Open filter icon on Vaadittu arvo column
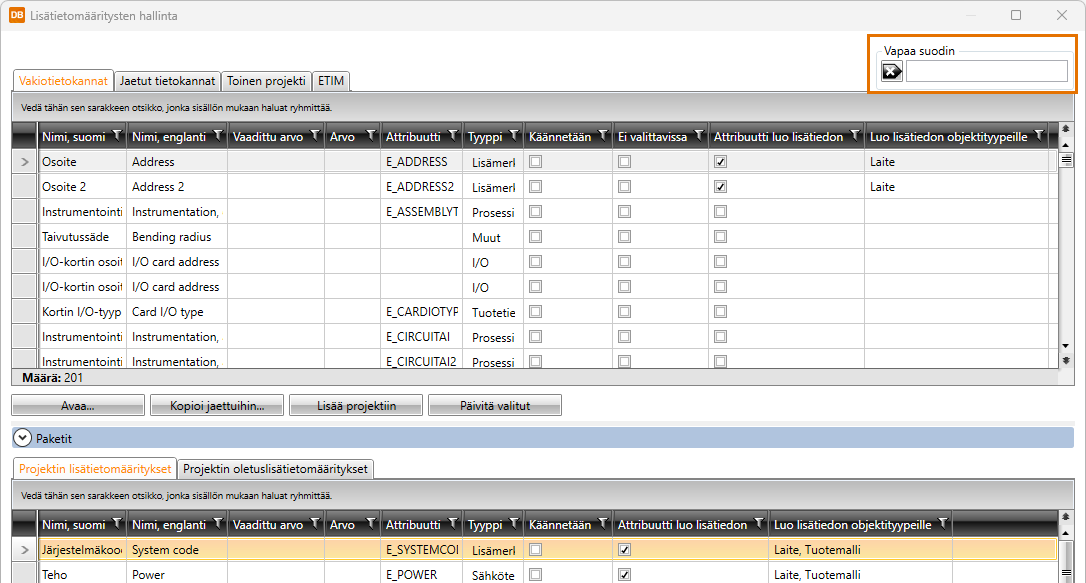 click(x=313, y=136)
